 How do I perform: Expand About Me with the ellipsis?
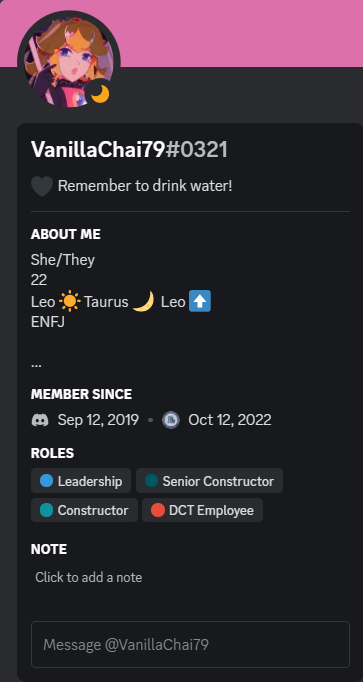point(36,364)
